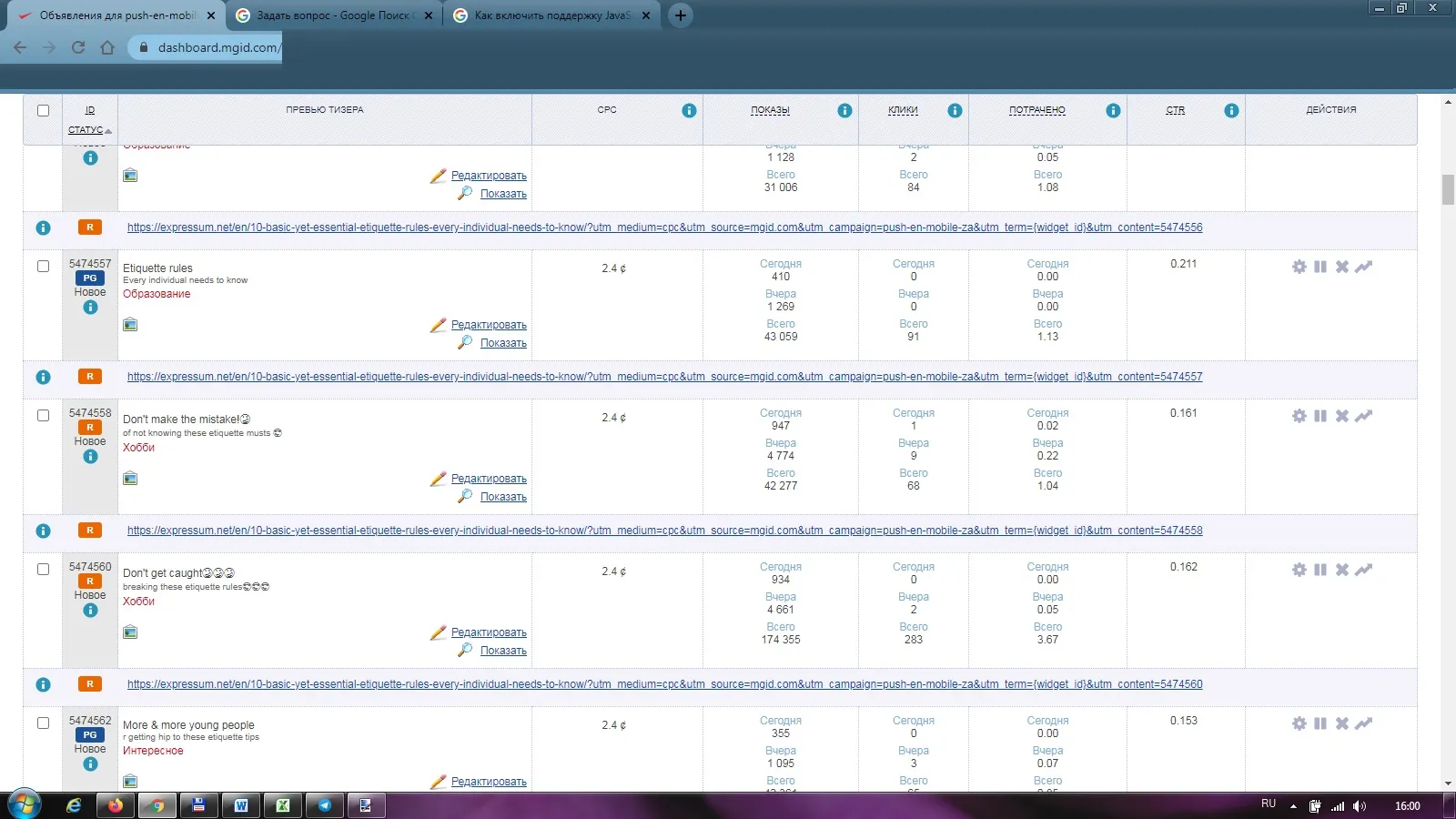
Task: Open Telegram from taskbar
Action: (x=325, y=805)
